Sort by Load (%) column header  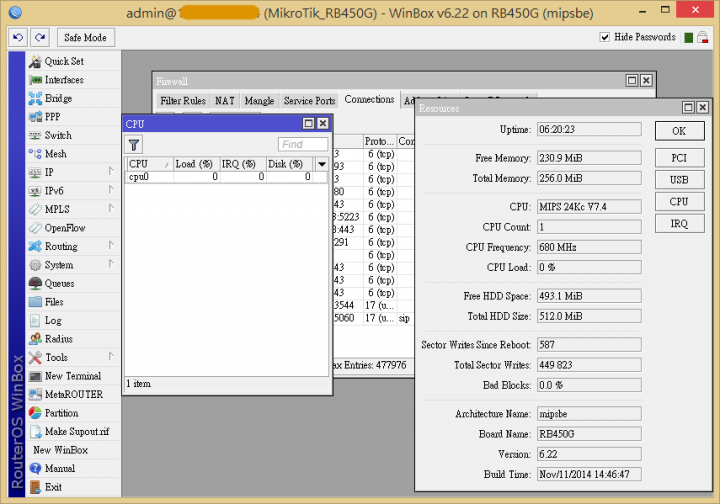[196, 164]
